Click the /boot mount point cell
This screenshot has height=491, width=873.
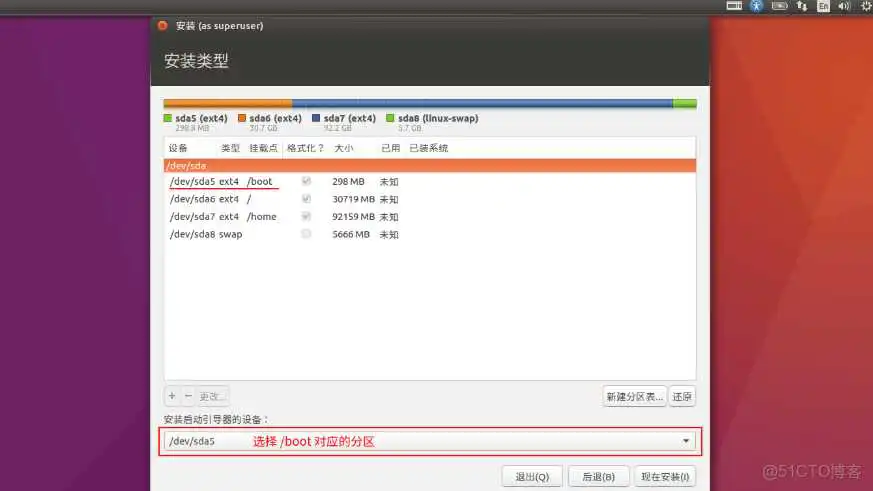[x=259, y=181]
